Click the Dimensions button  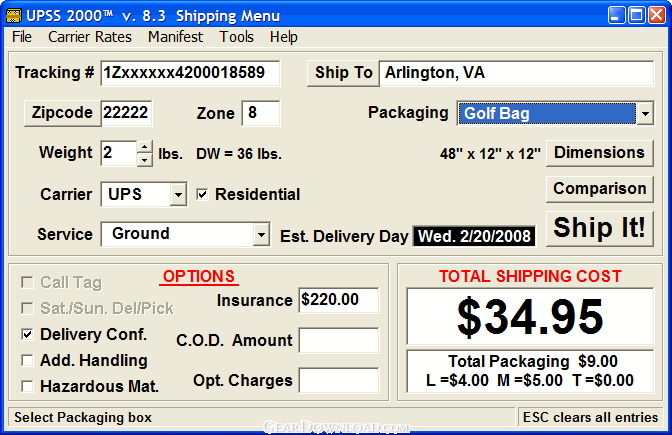[x=600, y=153]
